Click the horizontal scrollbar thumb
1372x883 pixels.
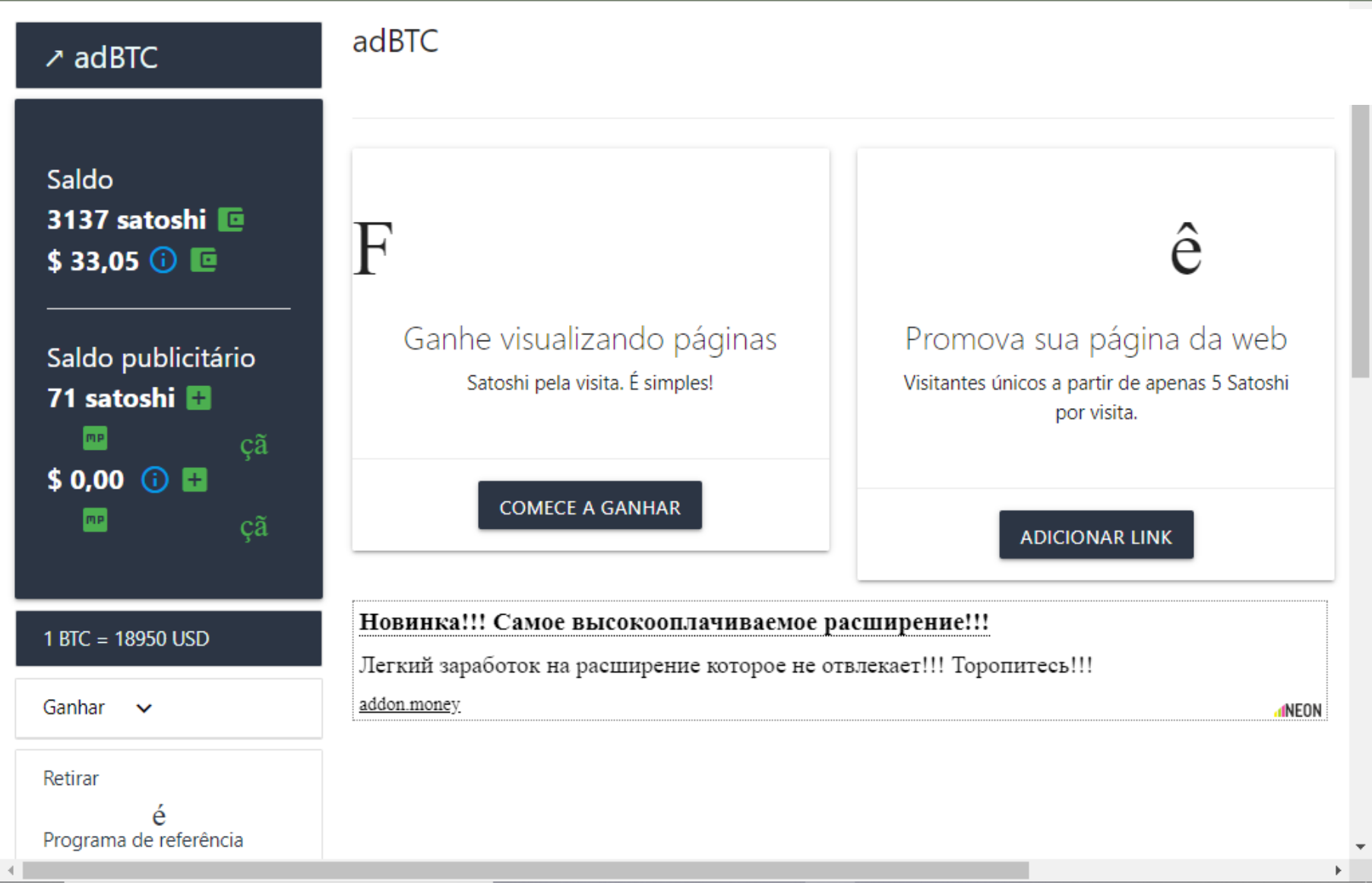coord(526,869)
